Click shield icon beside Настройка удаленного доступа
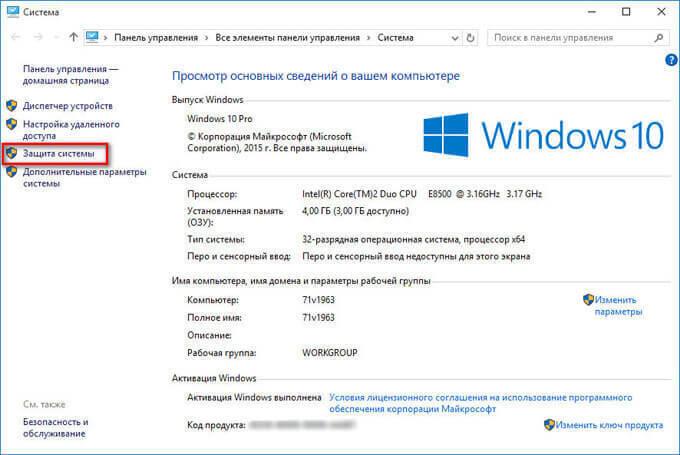The image size is (680, 455). (12, 124)
